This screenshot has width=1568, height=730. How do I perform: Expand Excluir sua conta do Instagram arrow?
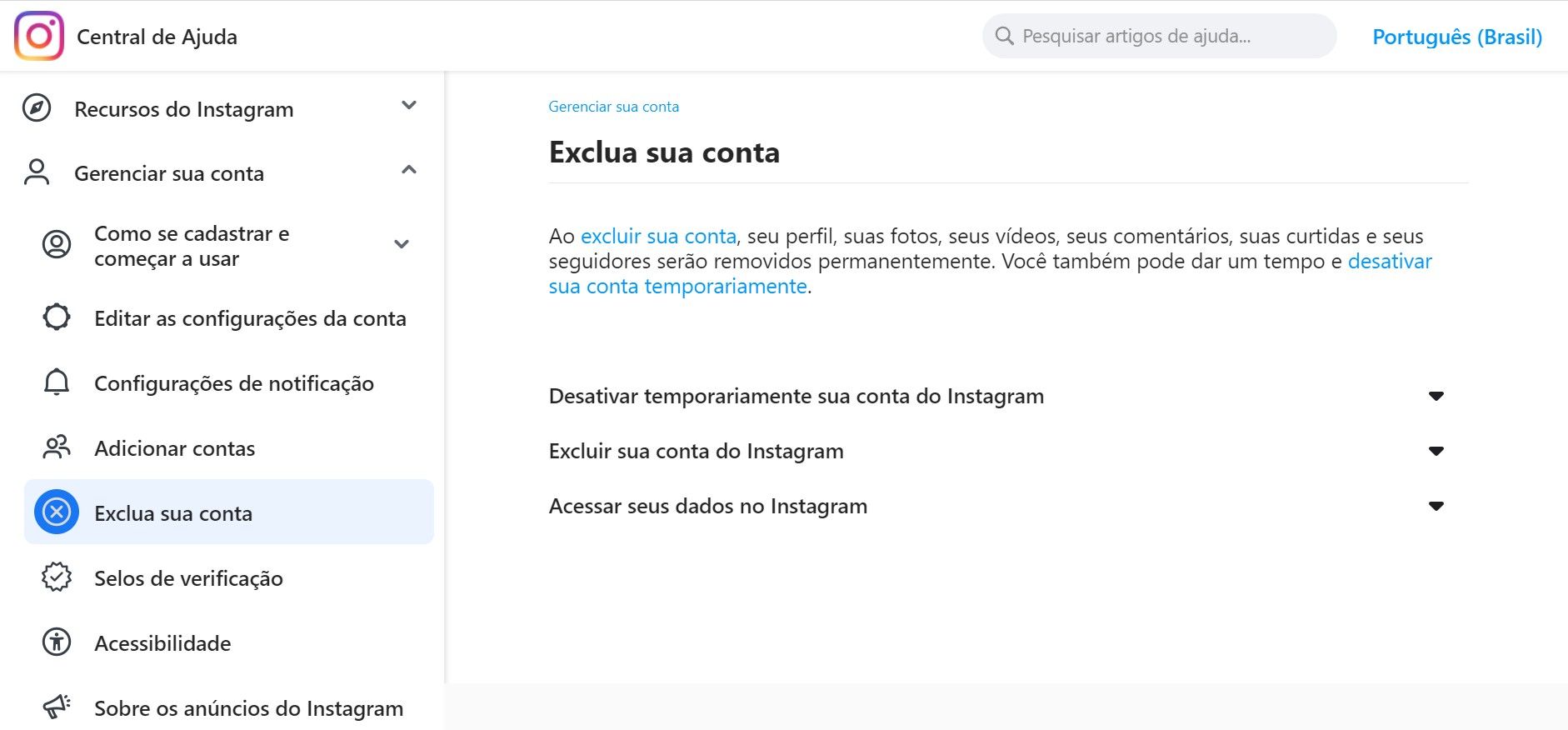click(1436, 451)
